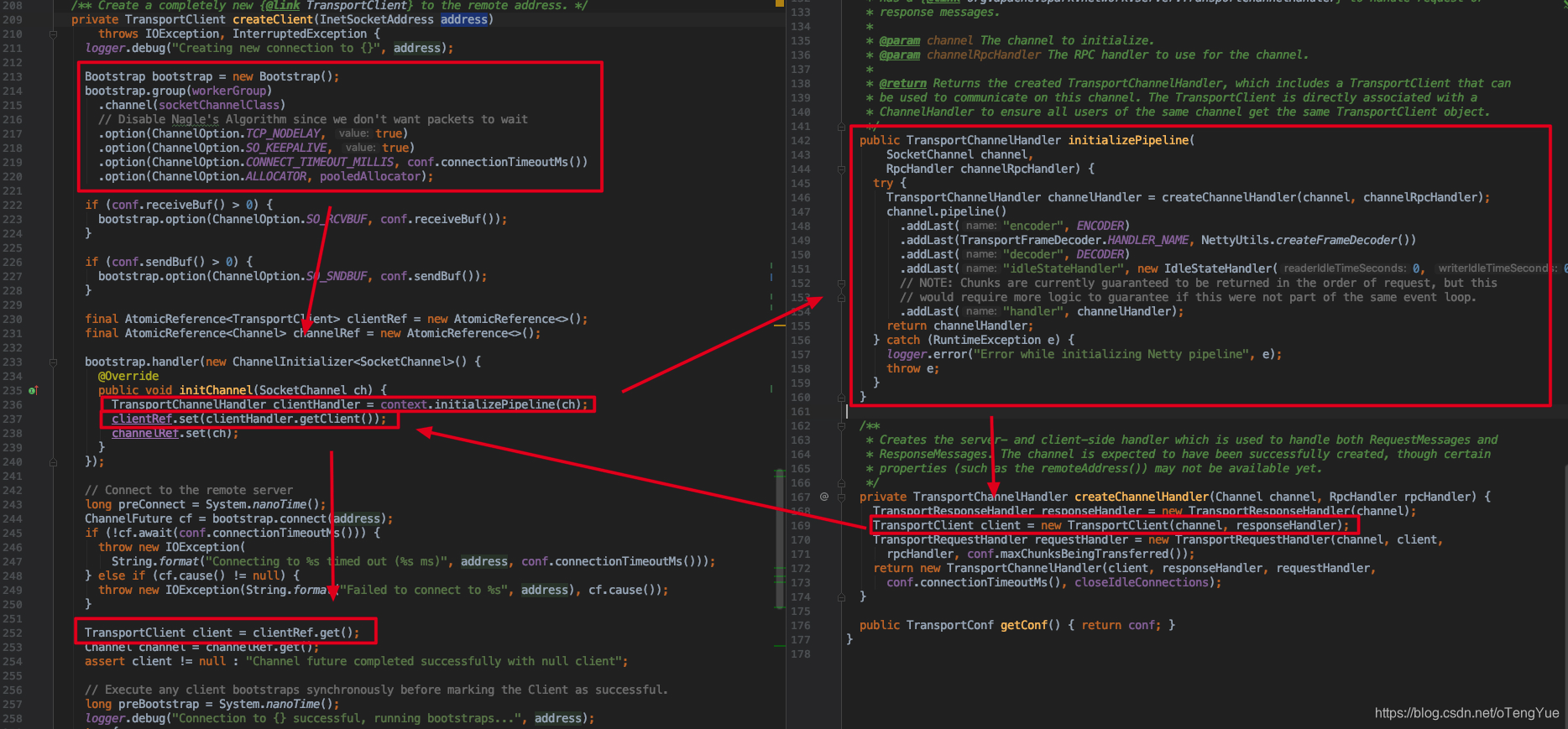The image size is (1568, 729).
Task: Click the @param tag for channelRpcHandler
Action: (900, 55)
